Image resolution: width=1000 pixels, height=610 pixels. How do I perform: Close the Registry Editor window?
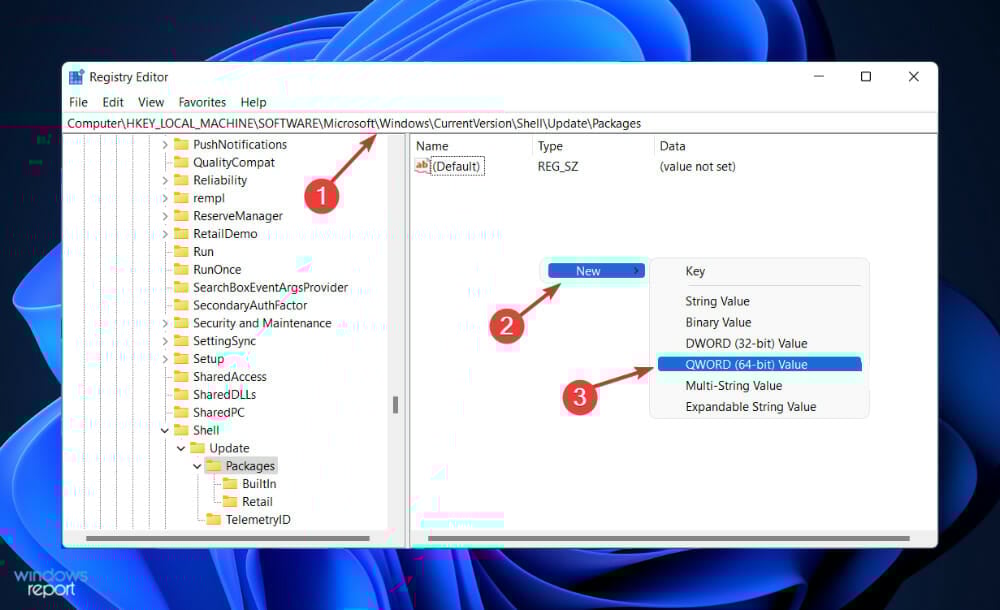click(913, 77)
